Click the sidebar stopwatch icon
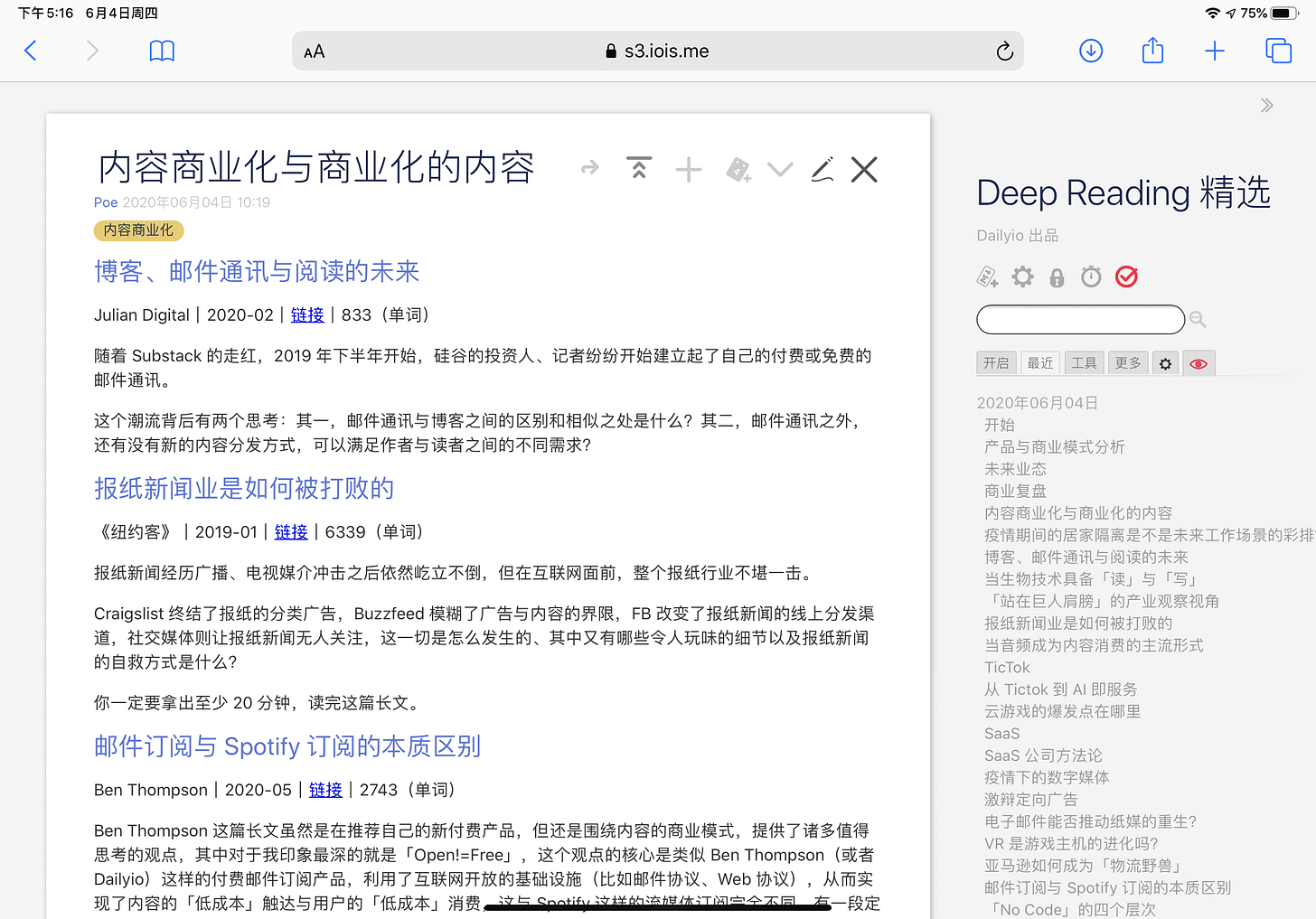Viewport: 1316px width, 919px height. coord(1091,277)
